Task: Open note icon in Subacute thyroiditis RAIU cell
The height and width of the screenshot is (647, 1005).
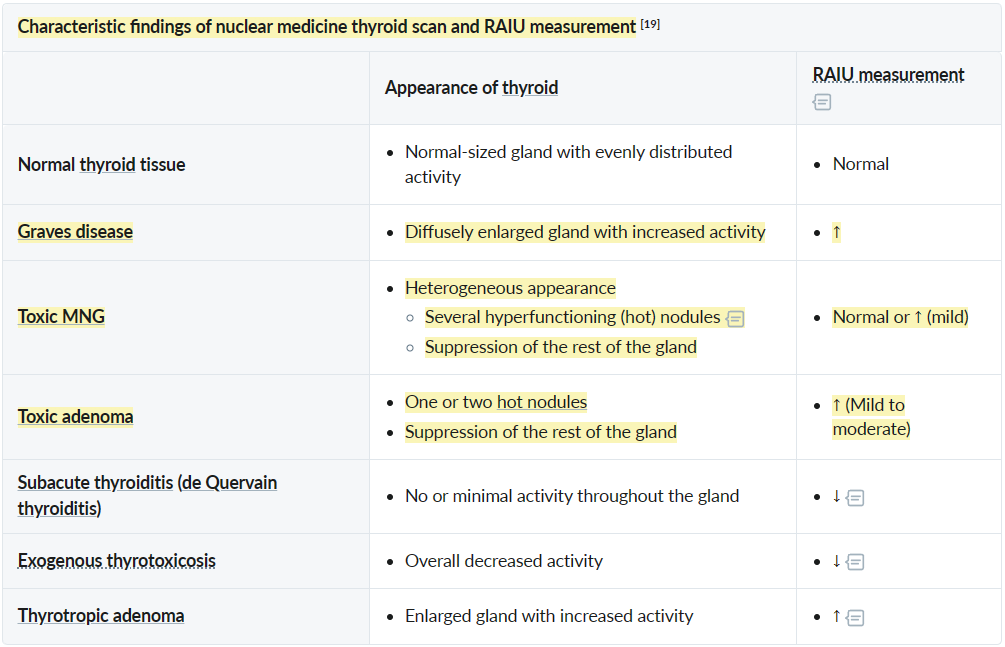Action: coord(855,497)
